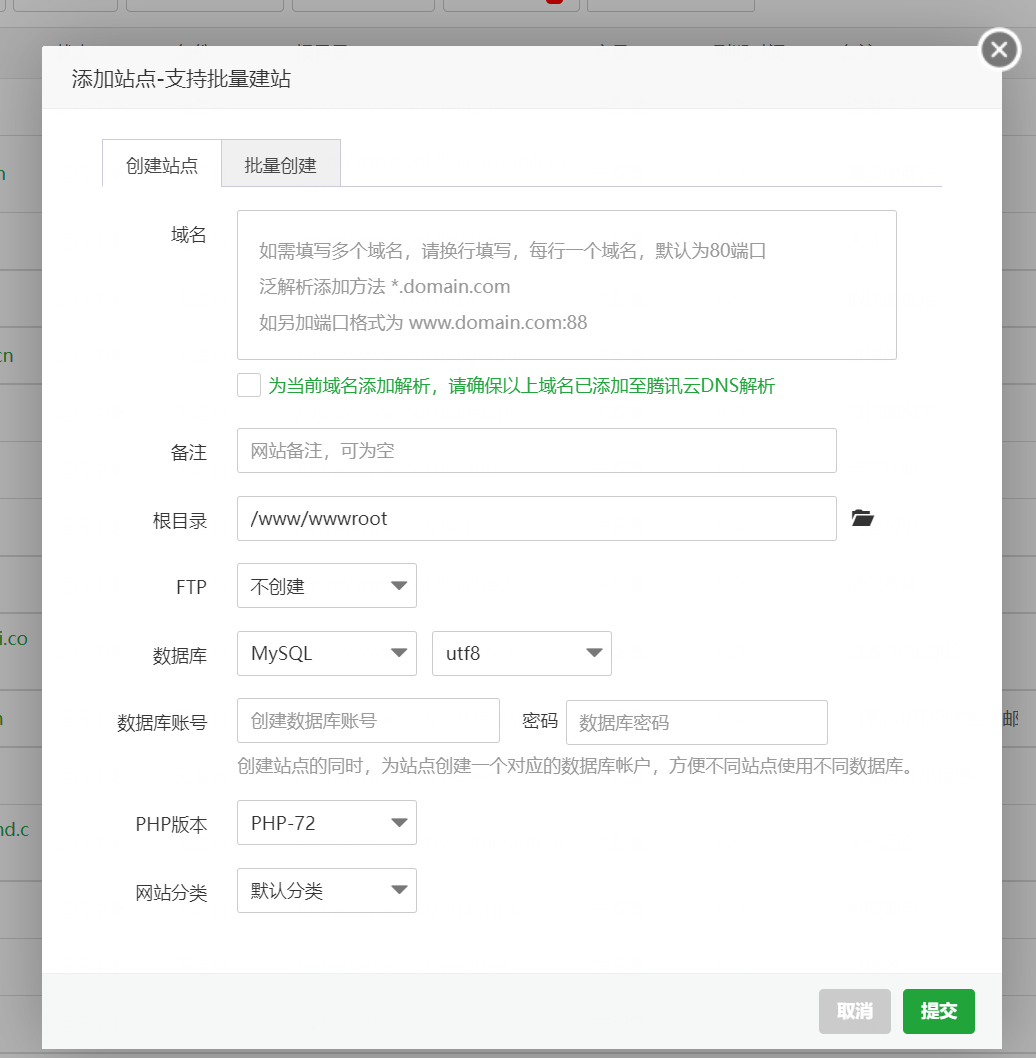
Task: Expand the FTP 不创建 dropdown
Action: click(x=326, y=586)
